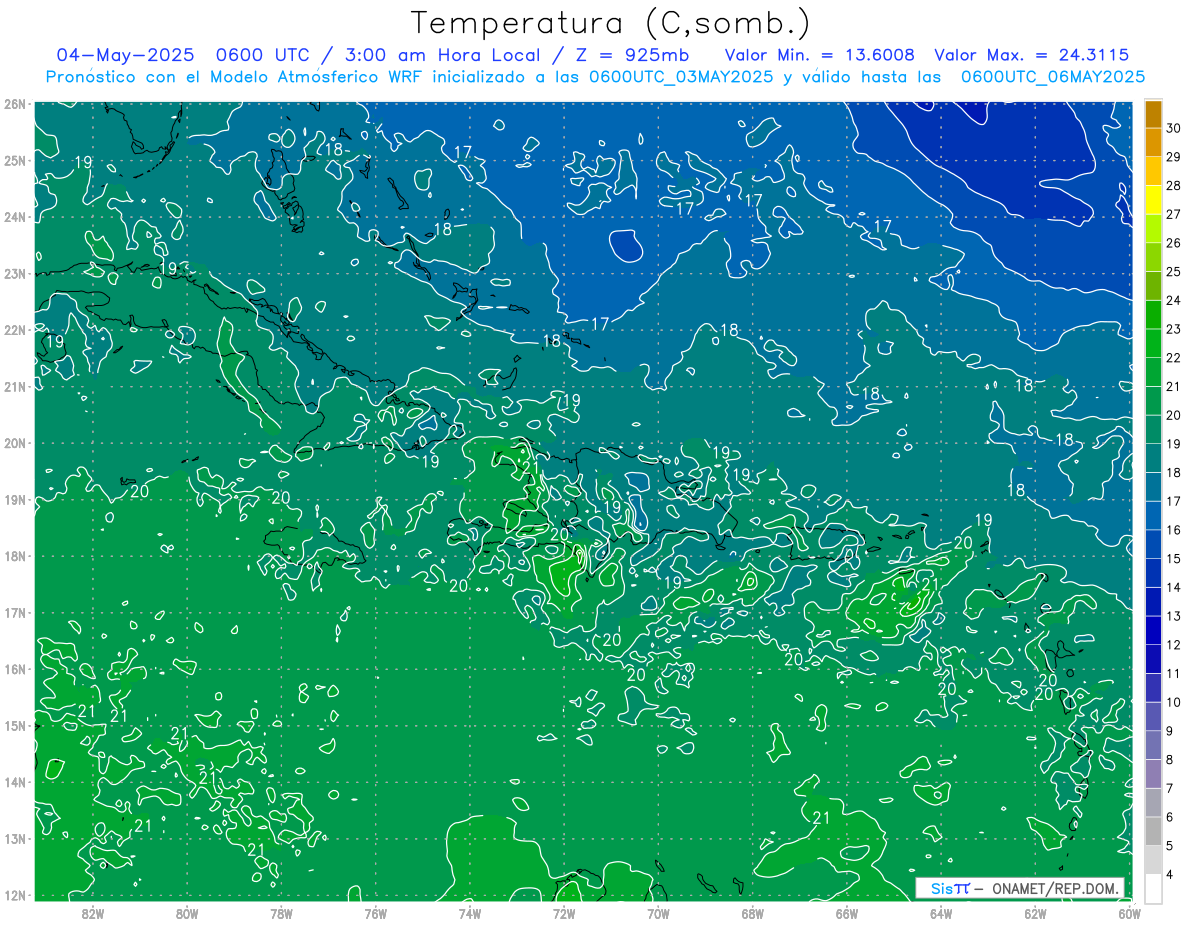Click the green band between 22 and 23
Viewport: 1200px width, 927px height.
pyautogui.click(x=1153, y=343)
